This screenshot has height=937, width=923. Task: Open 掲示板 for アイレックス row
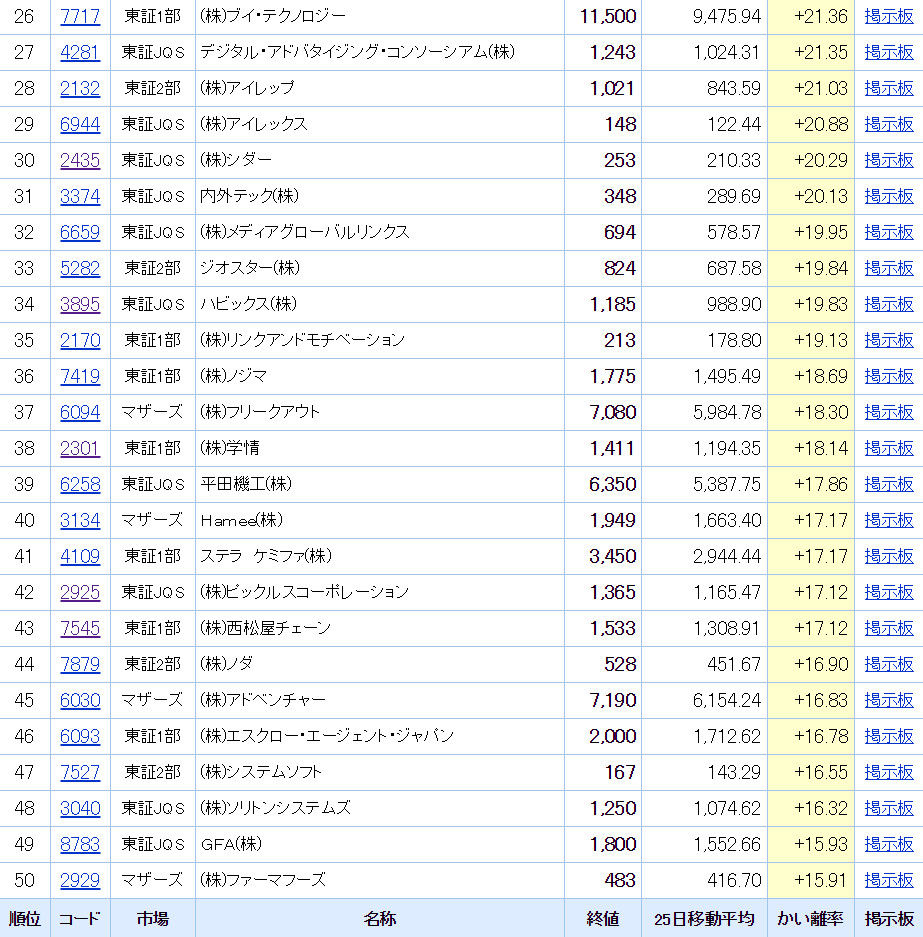pos(889,124)
